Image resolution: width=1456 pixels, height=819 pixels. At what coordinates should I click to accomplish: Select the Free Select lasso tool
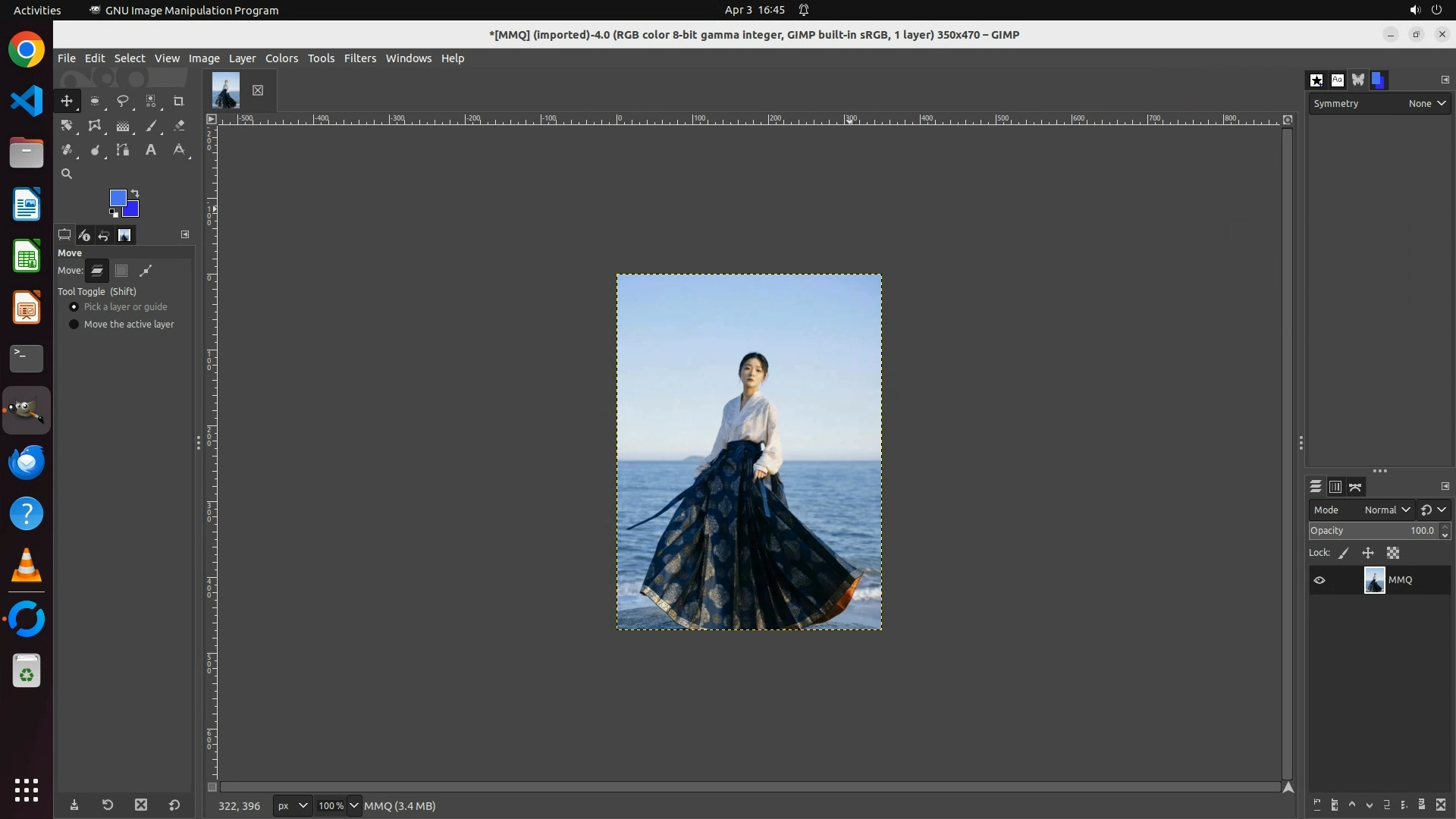(122, 101)
